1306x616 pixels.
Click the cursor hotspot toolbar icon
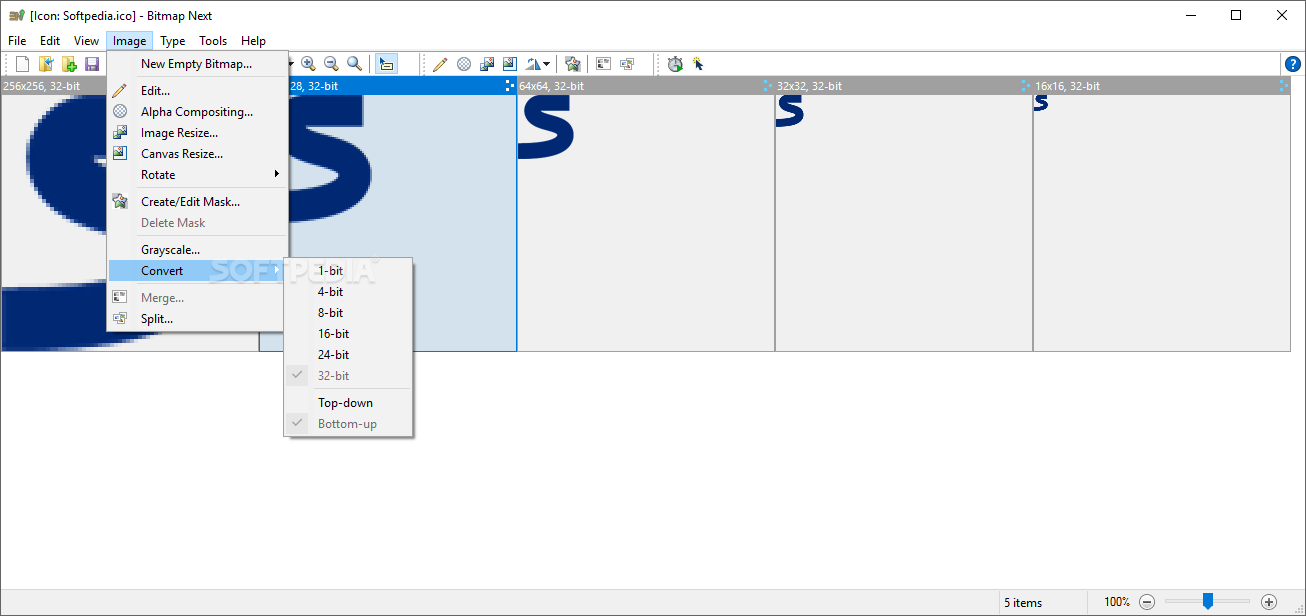coord(698,64)
